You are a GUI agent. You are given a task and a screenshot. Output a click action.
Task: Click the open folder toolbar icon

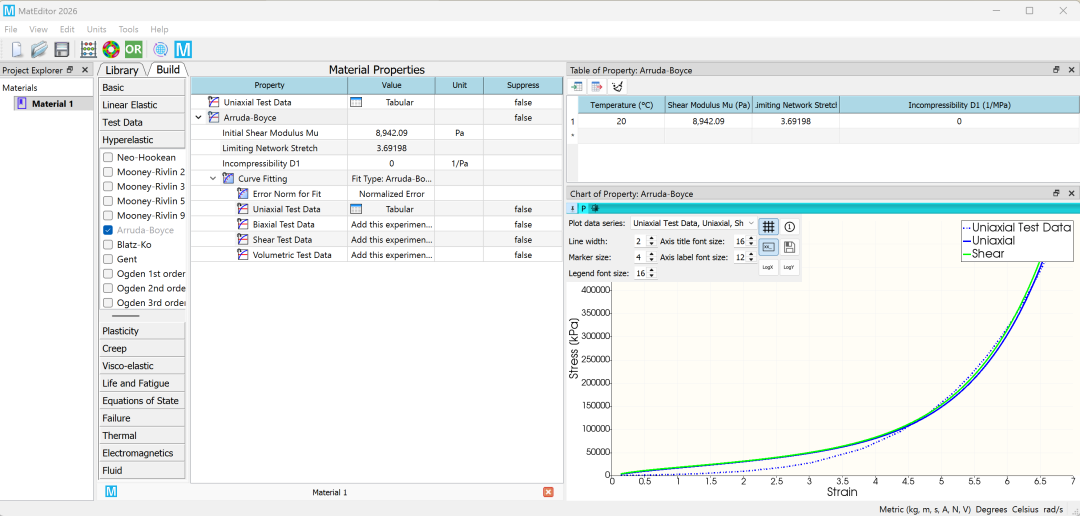[x=39, y=50]
